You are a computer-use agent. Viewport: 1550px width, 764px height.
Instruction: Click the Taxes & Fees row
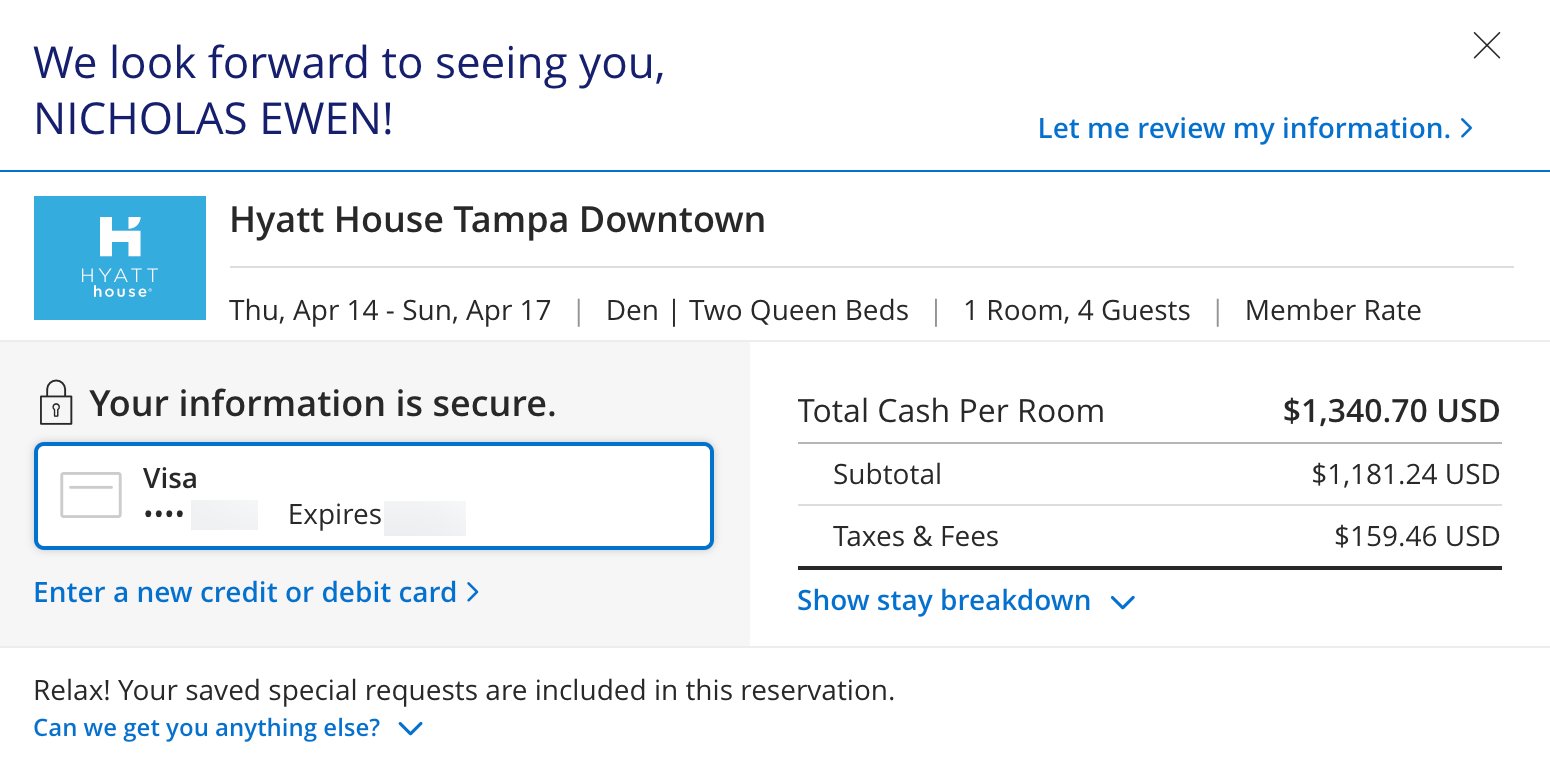coord(1149,536)
